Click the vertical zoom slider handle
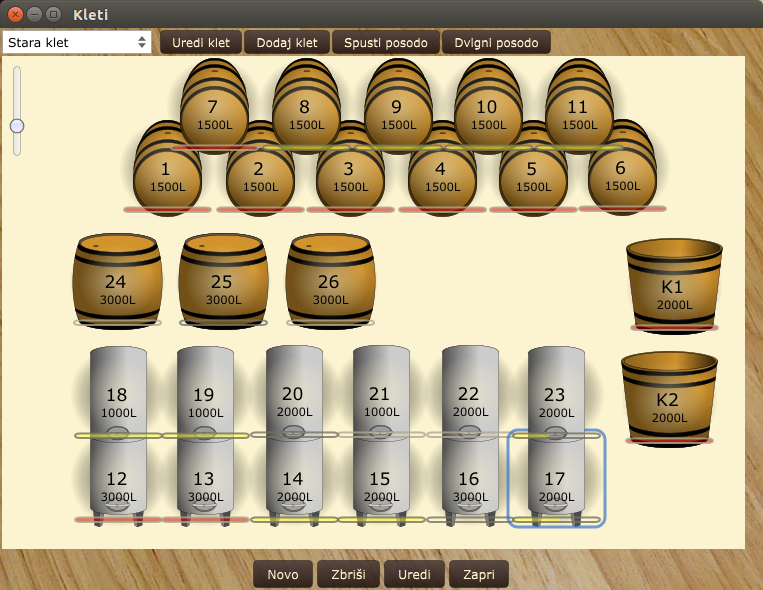The width and height of the screenshot is (763, 590). (17, 126)
